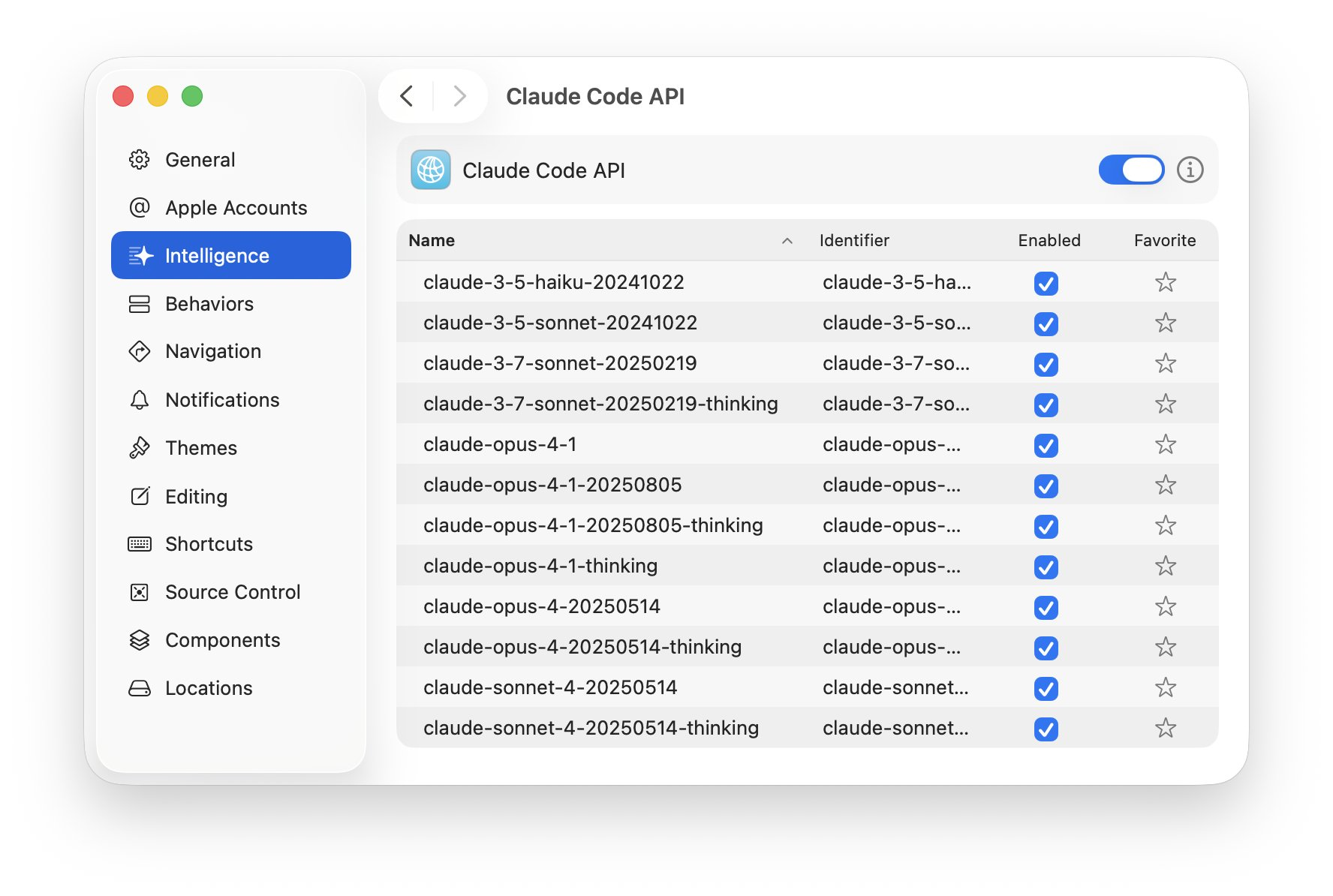Uncheck the claude-opus-4-1 Enabled box
Viewport: 1333px width, 896px height.
click(x=1046, y=446)
